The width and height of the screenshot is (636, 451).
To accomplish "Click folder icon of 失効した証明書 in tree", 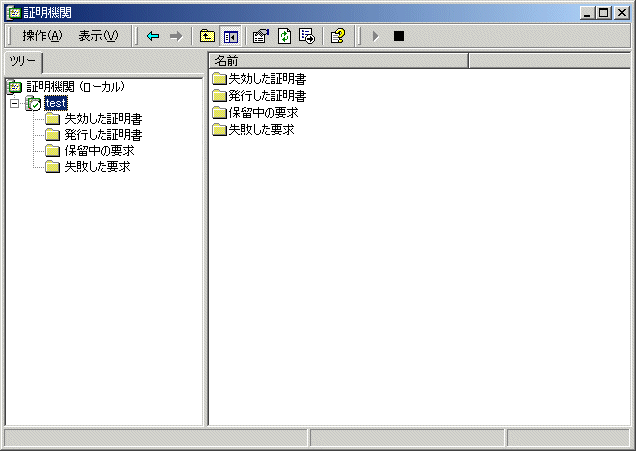I will [52, 119].
